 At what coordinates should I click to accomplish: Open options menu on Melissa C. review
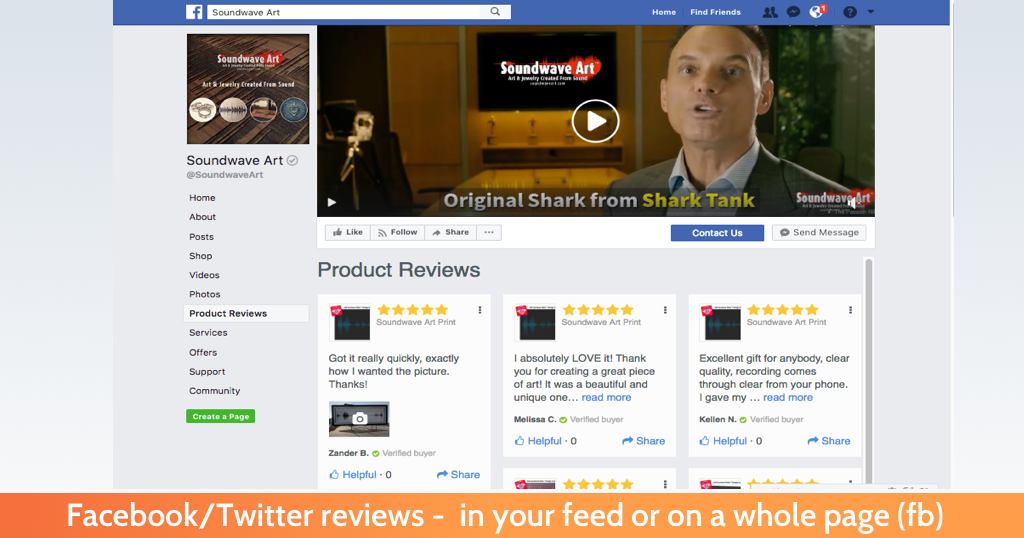665,311
